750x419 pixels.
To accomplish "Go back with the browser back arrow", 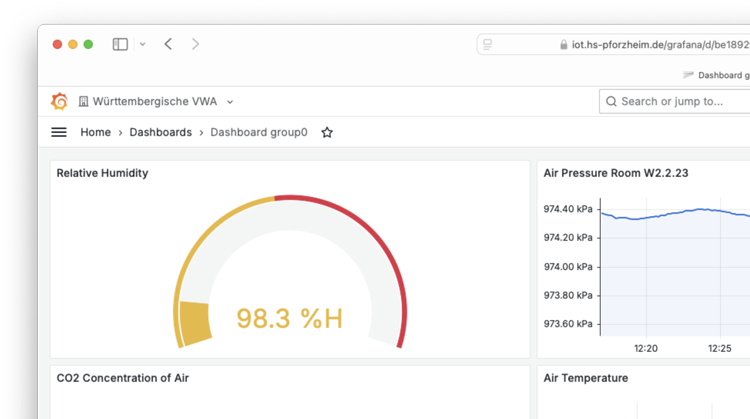I will pyautogui.click(x=168, y=44).
